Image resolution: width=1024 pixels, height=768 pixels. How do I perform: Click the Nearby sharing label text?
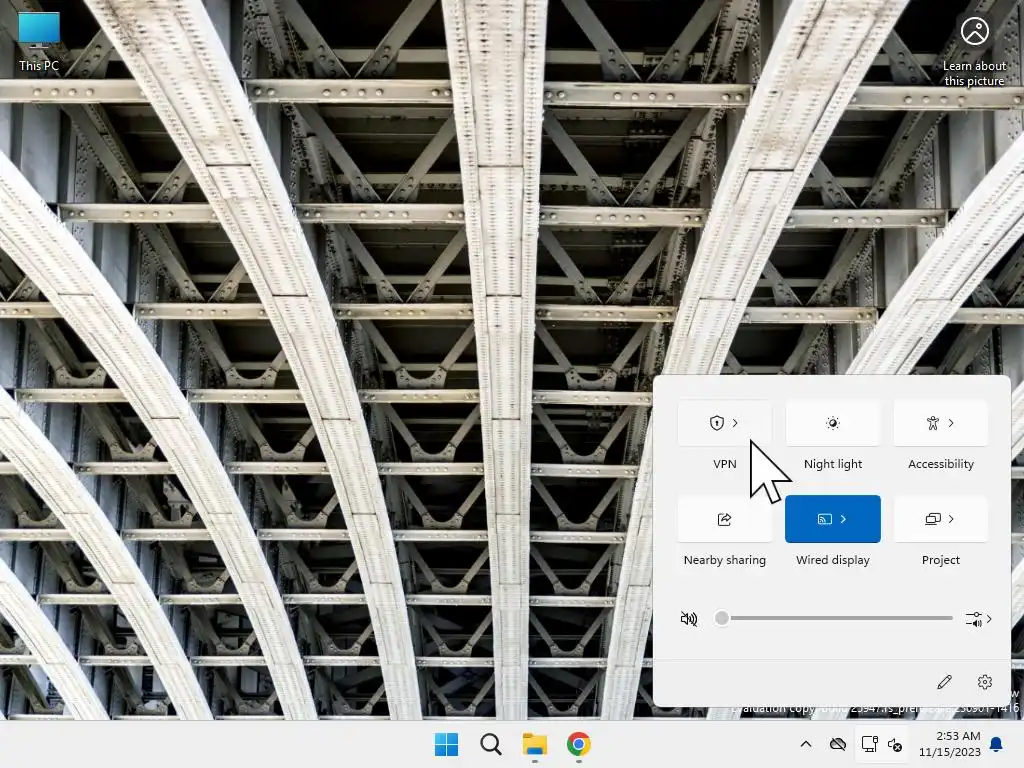tap(724, 560)
